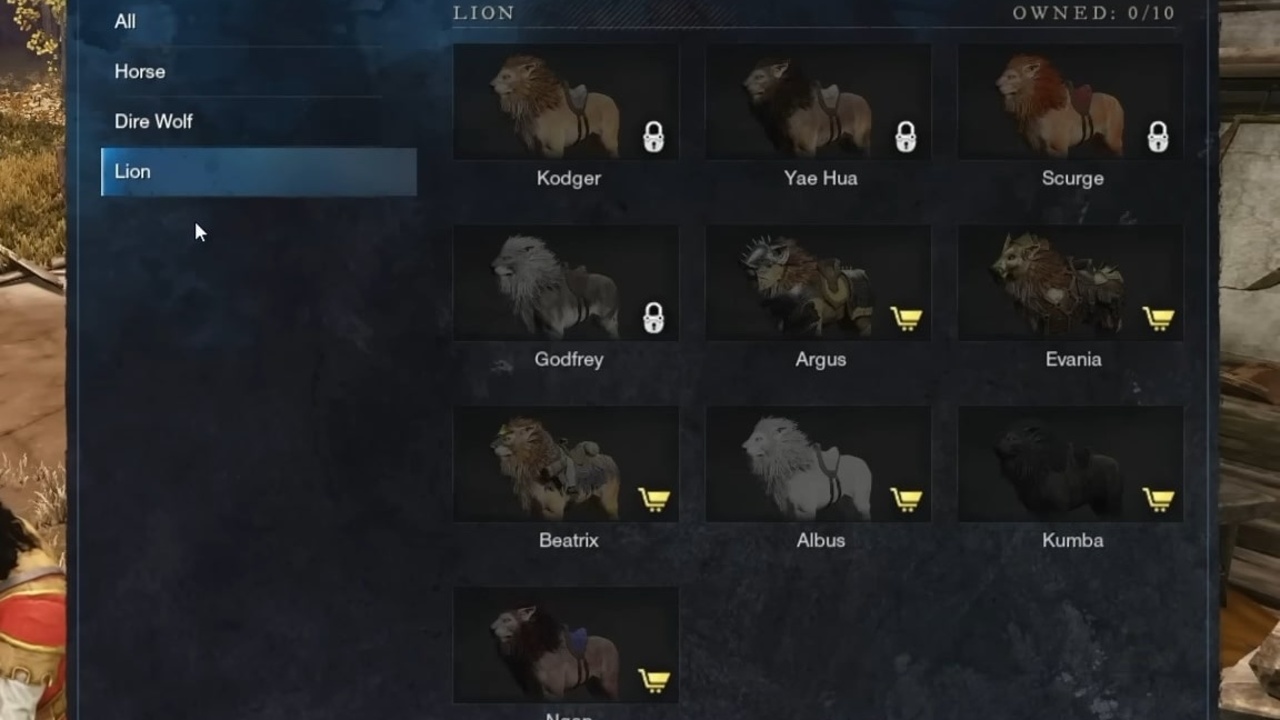Click the shopping cart icon on Evania

coord(1158,318)
